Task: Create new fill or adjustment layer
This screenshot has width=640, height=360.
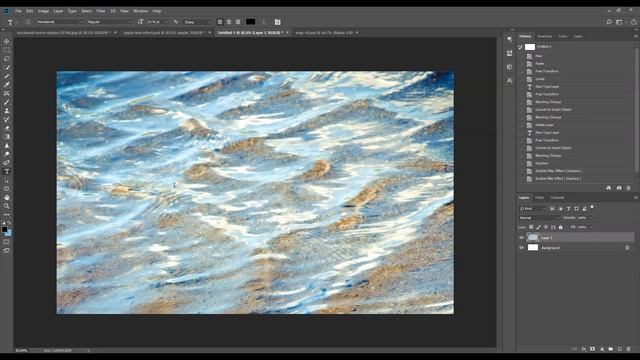Action: [x=602, y=349]
